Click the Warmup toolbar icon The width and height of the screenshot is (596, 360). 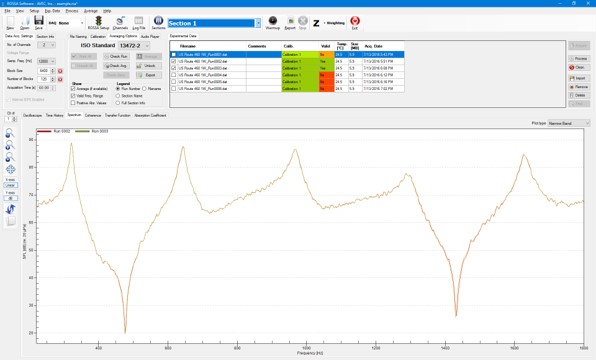point(273,23)
